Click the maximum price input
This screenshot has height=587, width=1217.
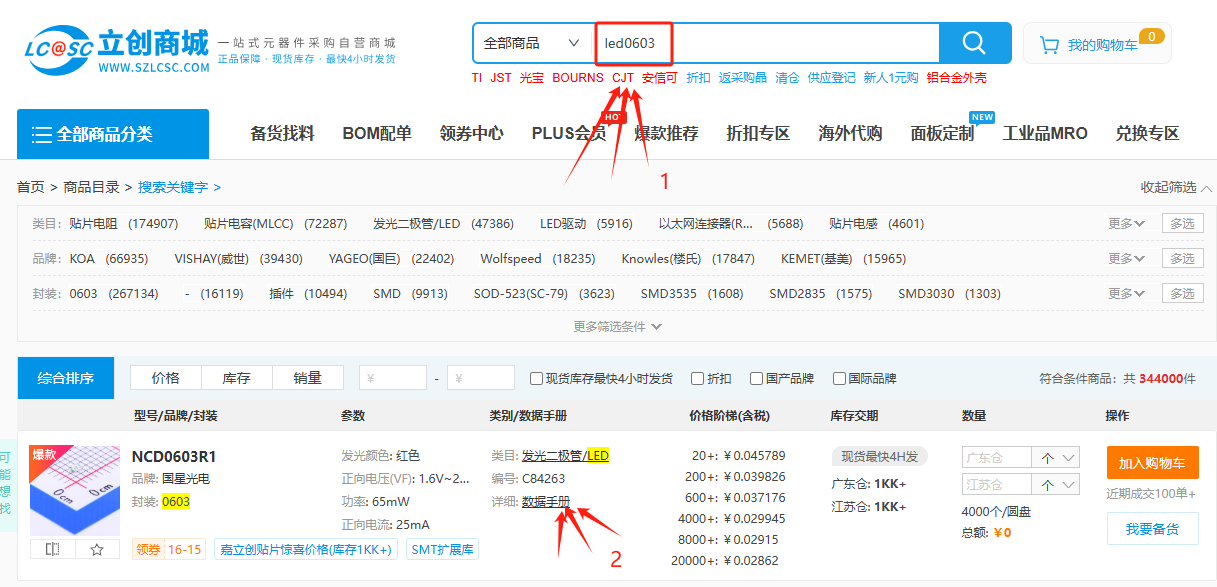click(481, 378)
